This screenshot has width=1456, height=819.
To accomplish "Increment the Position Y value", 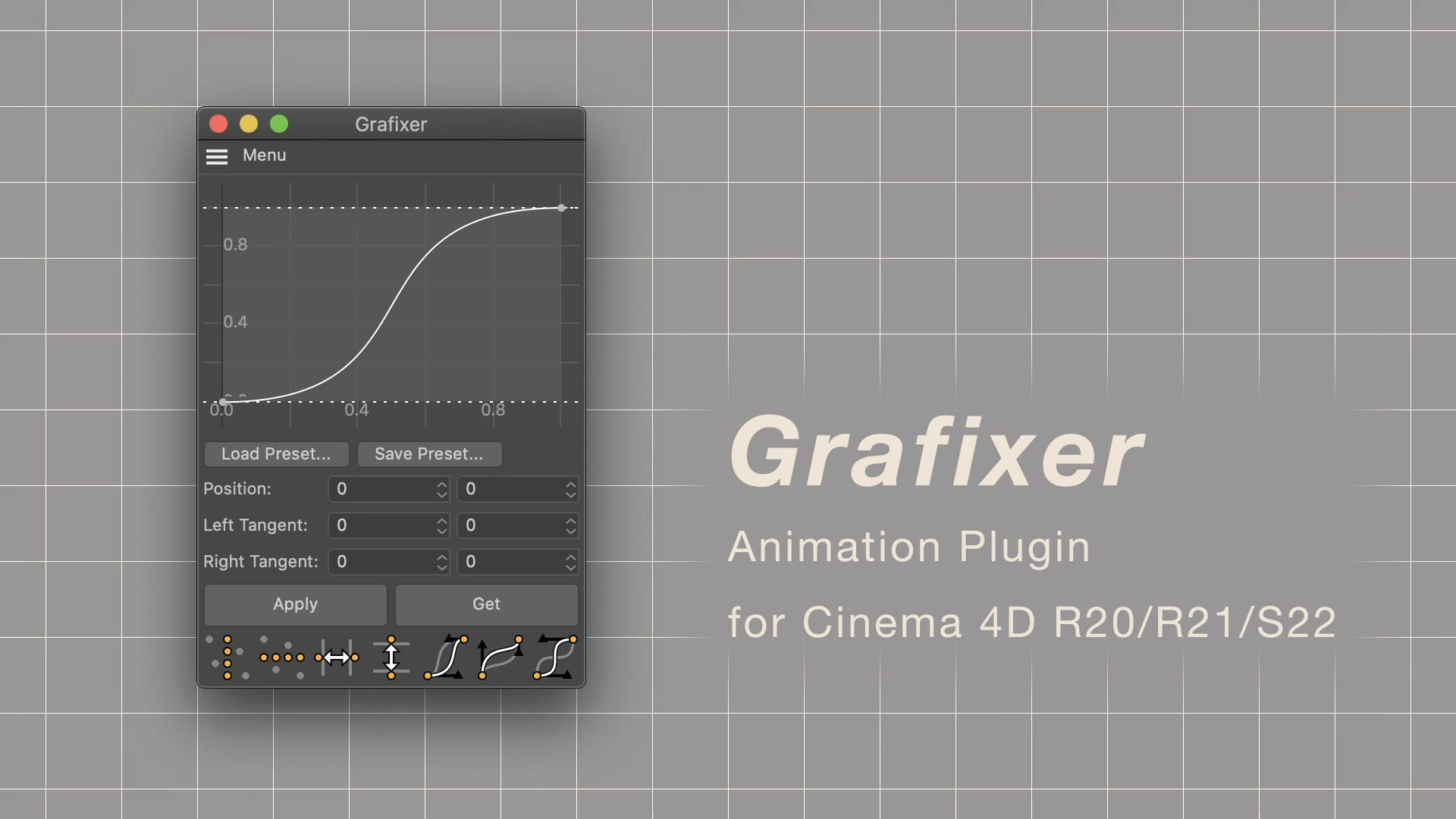I will pos(570,483).
